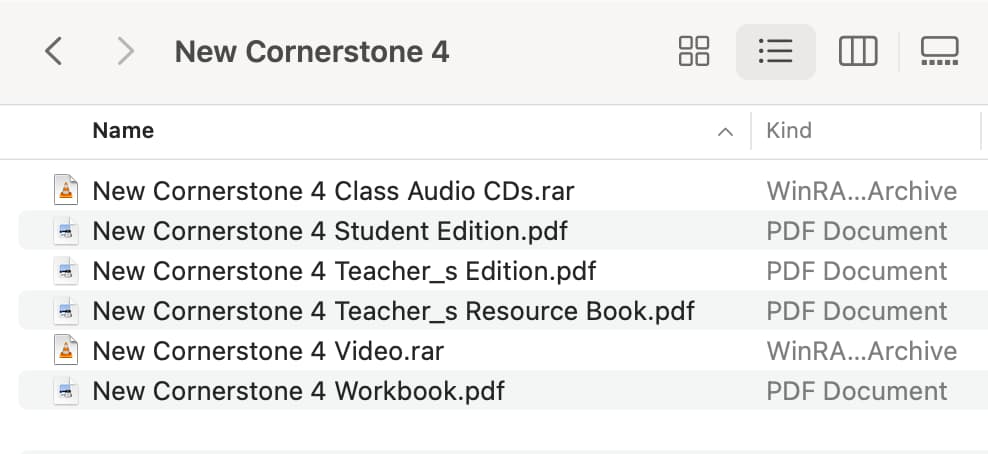This screenshot has width=988, height=454.
Task: Toggle sort order arrow in Name column
Action: tap(725, 132)
